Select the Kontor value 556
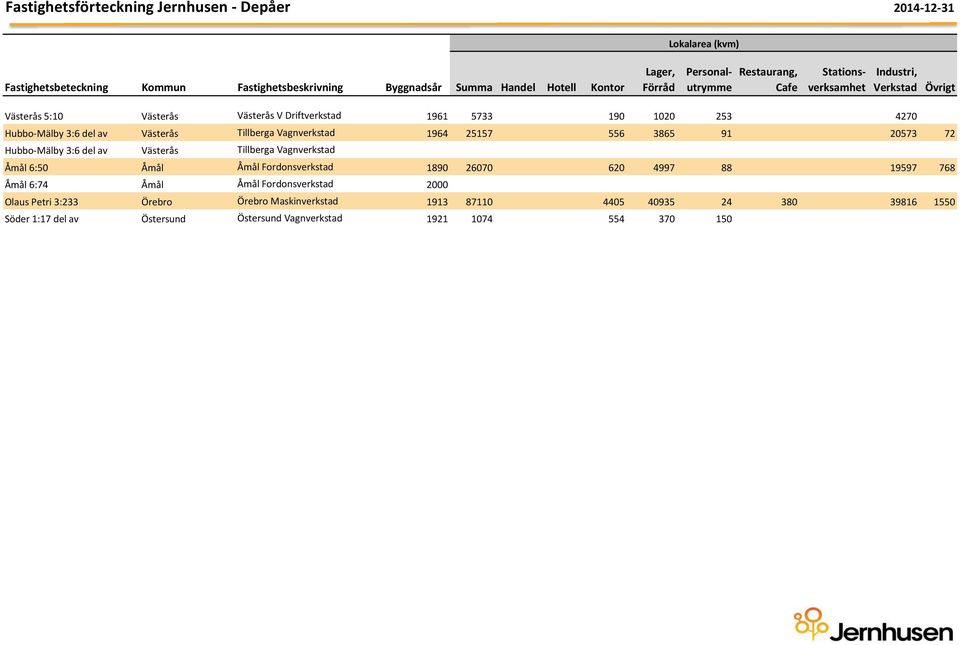960x645 pixels. point(617,133)
